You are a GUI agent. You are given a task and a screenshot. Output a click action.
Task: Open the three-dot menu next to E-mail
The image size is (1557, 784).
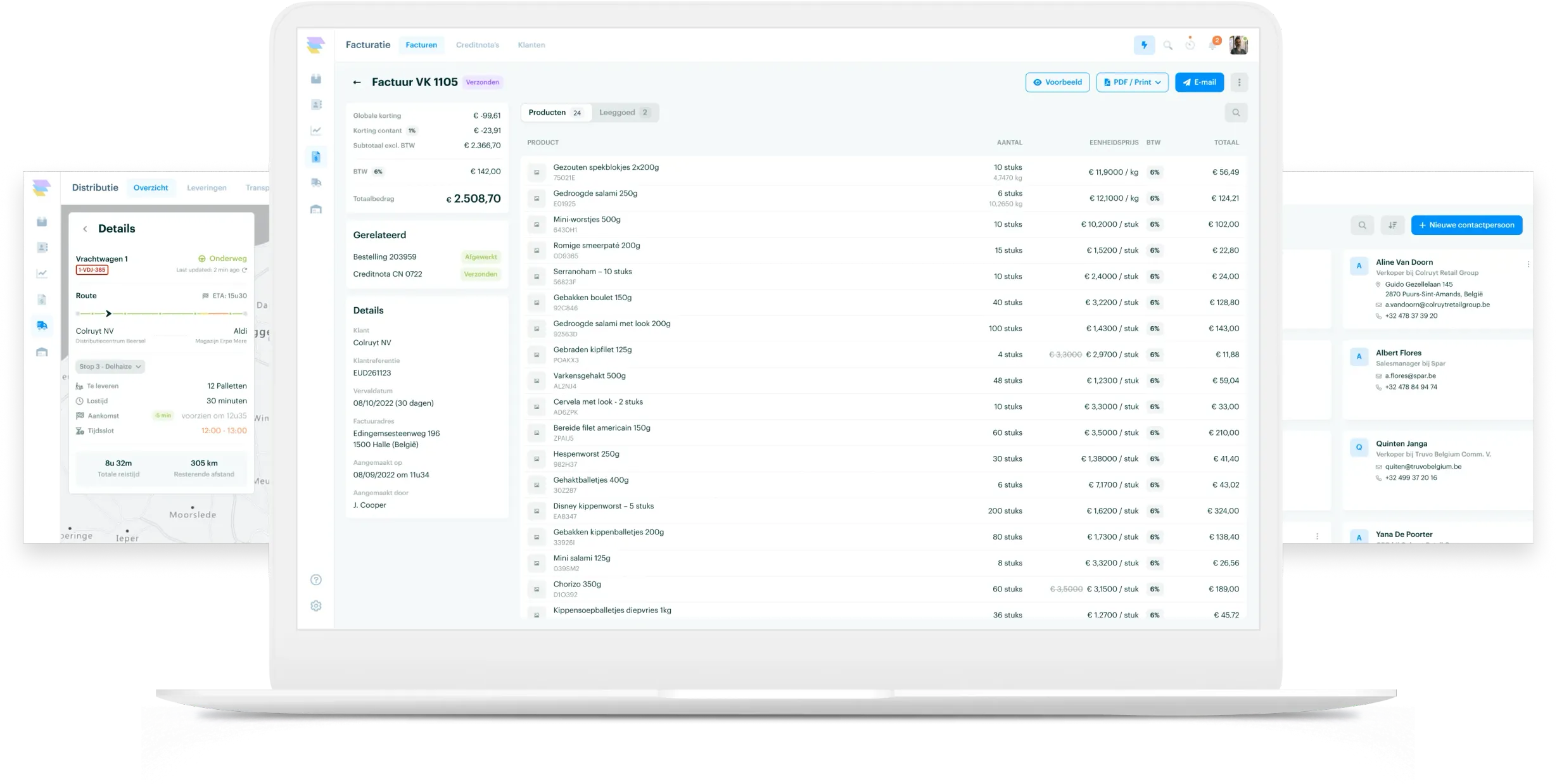pyautogui.click(x=1239, y=82)
